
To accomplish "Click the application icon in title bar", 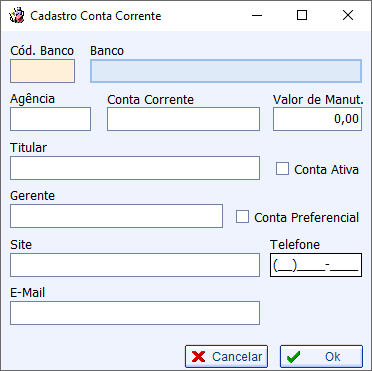I will [17, 16].
